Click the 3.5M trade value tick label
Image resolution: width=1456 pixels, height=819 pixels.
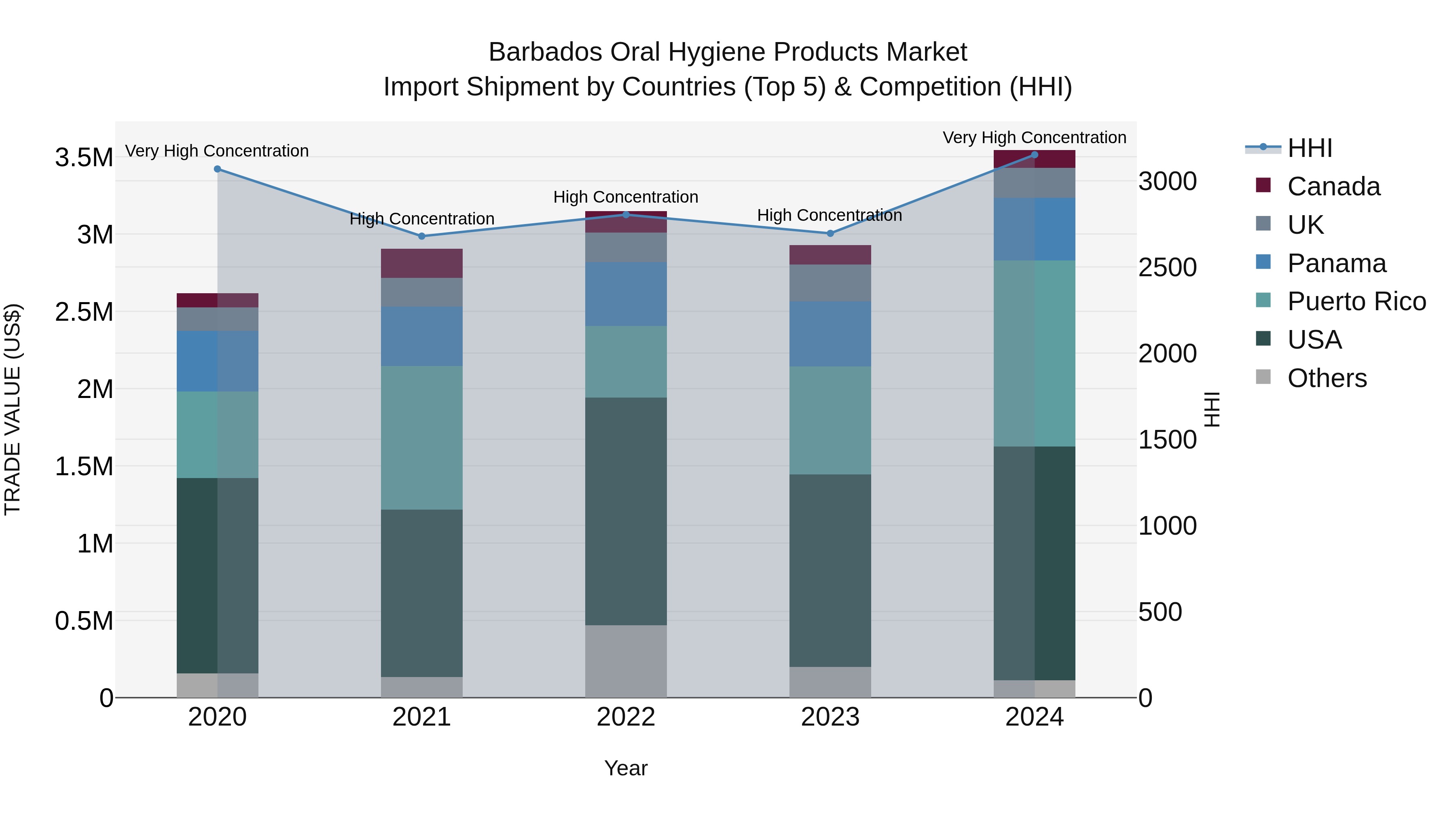(84, 157)
